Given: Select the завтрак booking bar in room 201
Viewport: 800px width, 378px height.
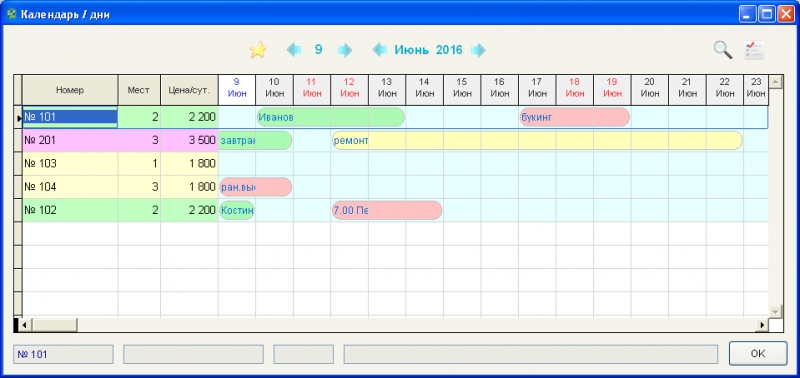Looking at the screenshot, I should 255,140.
